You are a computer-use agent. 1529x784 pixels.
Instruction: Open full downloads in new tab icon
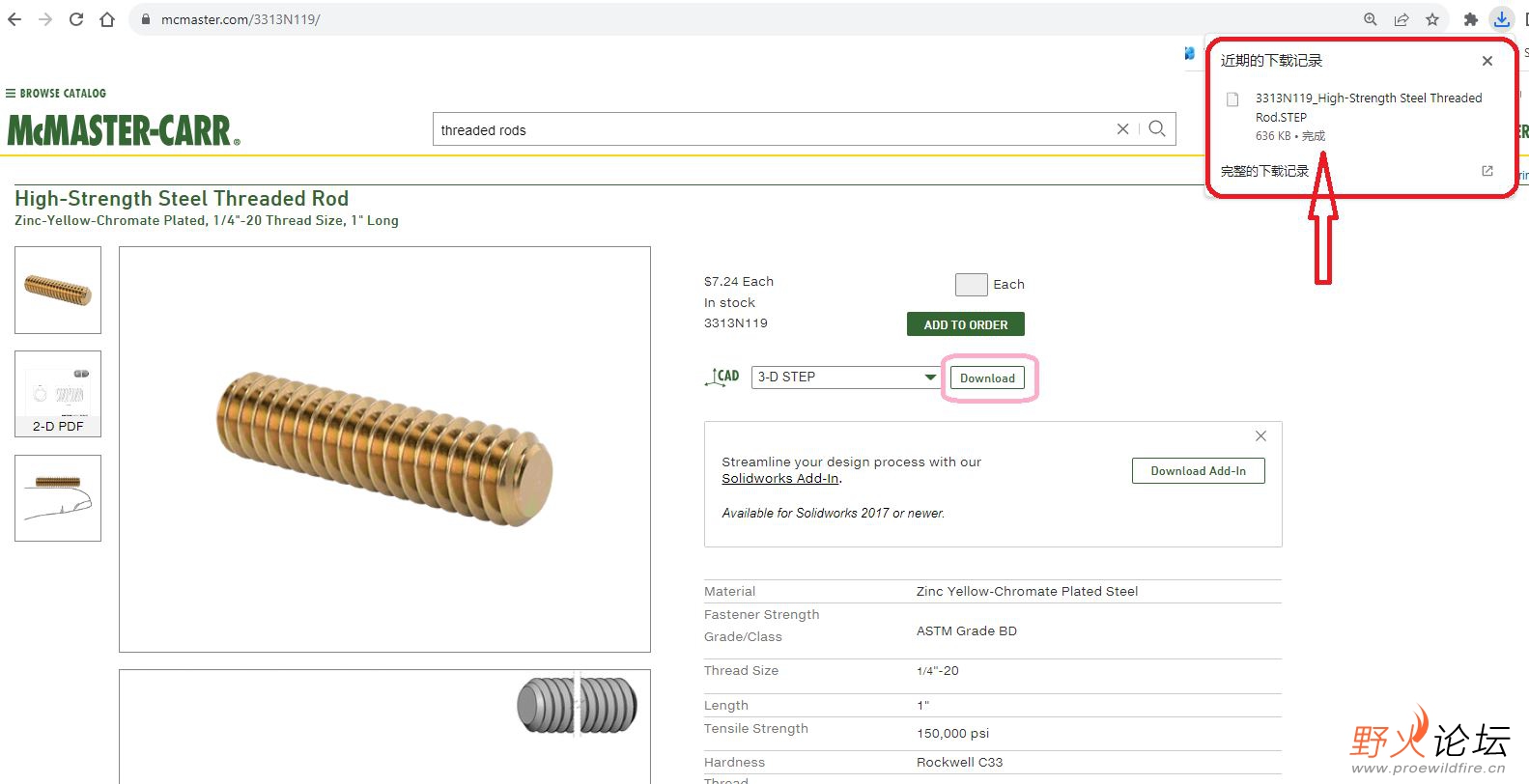1487,171
